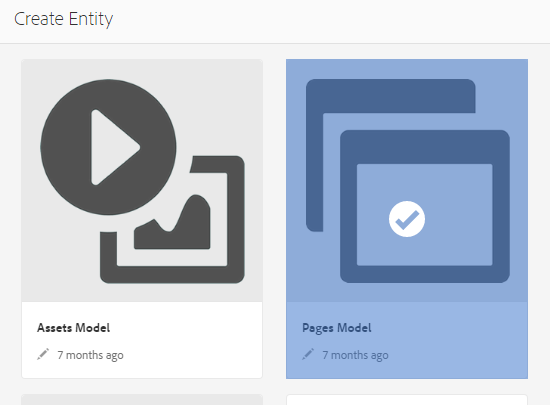Select the Assets Model card thumbnail
This screenshot has width=550, height=405.
tap(142, 181)
